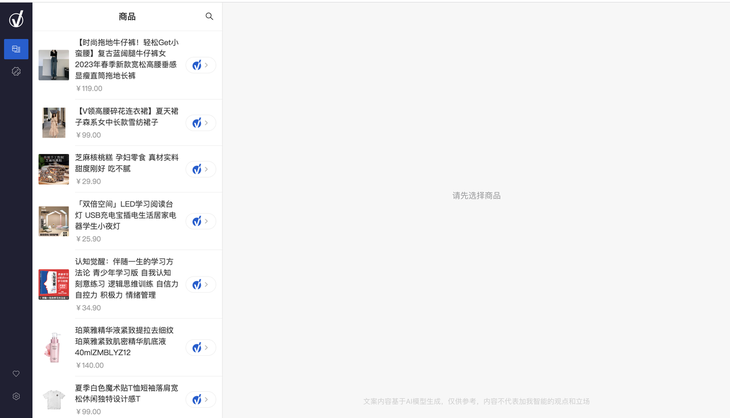Expand arrow for white T-shirt item
This screenshot has height=418, width=730.
pos(207,399)
